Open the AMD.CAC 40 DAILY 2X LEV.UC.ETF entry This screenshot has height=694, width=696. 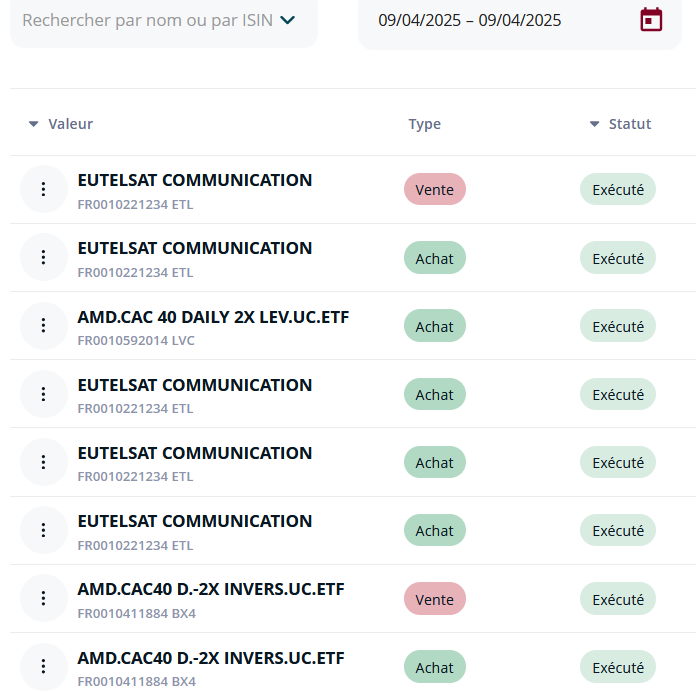(x=214, y=317)
